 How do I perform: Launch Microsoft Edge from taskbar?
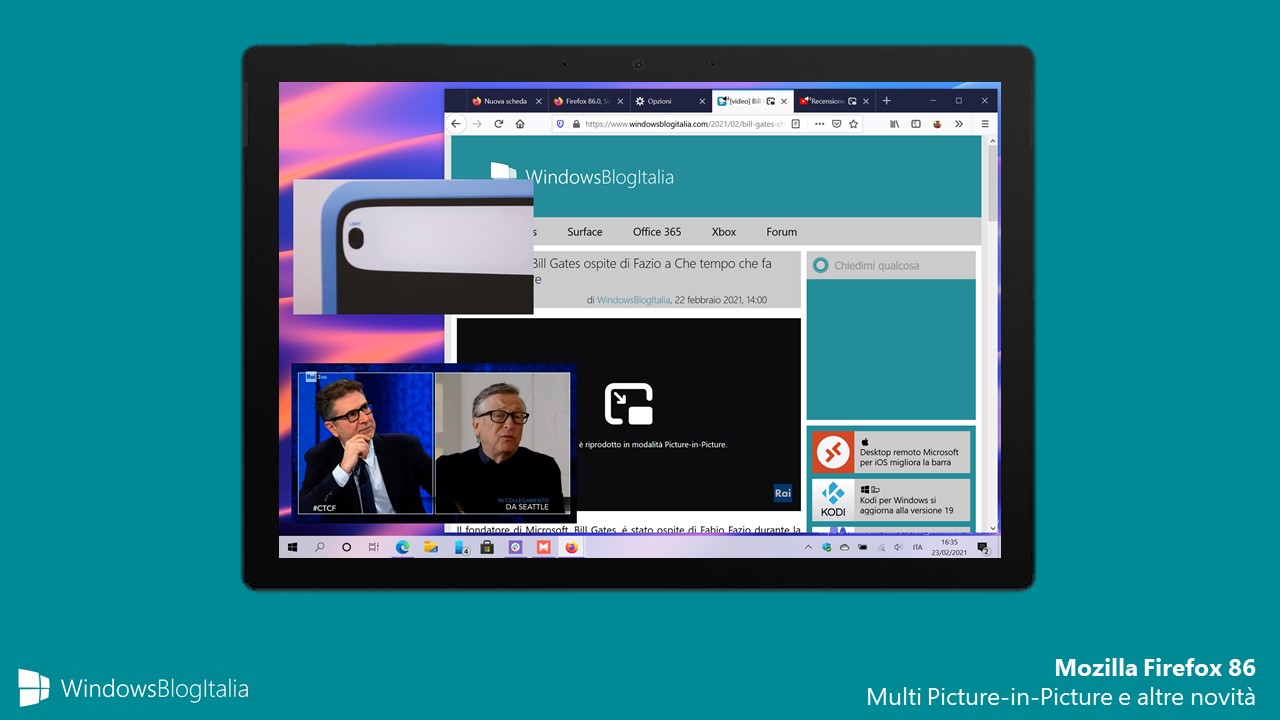pyautogui.click(x=403, y=547)
